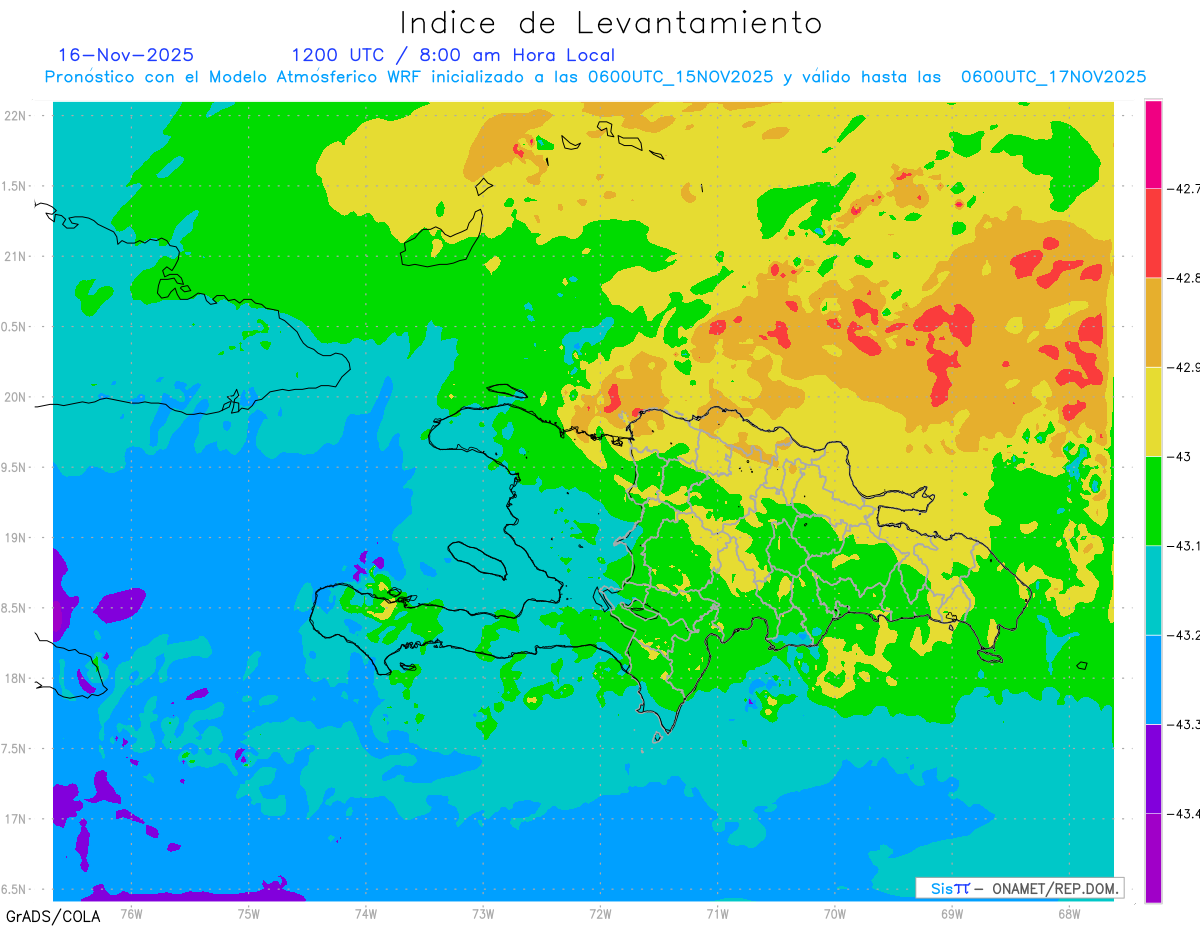Click the latitude label "19N"
The image size is (1200, 927).
(x=17, y=537)
